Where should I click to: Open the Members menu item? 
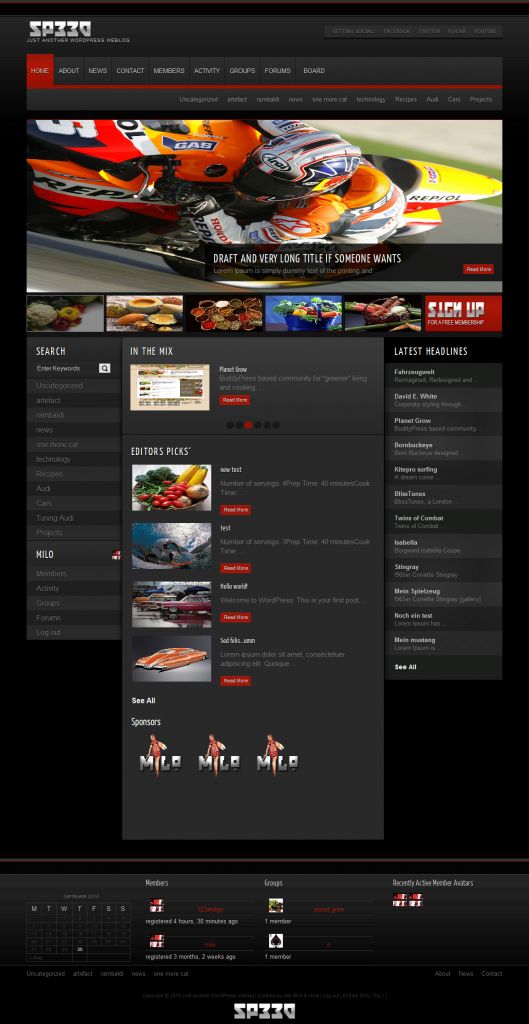coord(168,71)
